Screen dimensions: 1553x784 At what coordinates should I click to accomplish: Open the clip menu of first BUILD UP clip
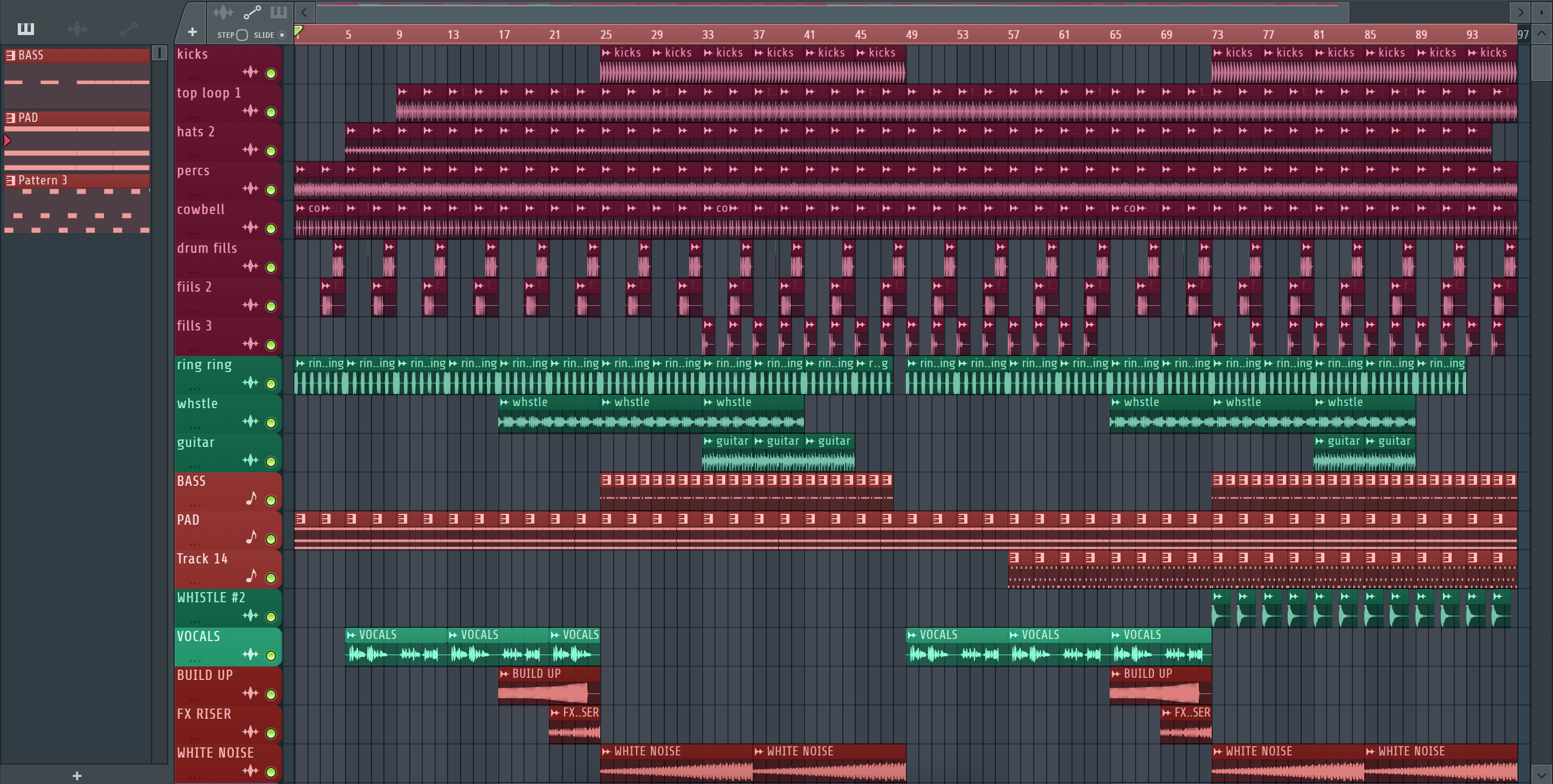505,673
